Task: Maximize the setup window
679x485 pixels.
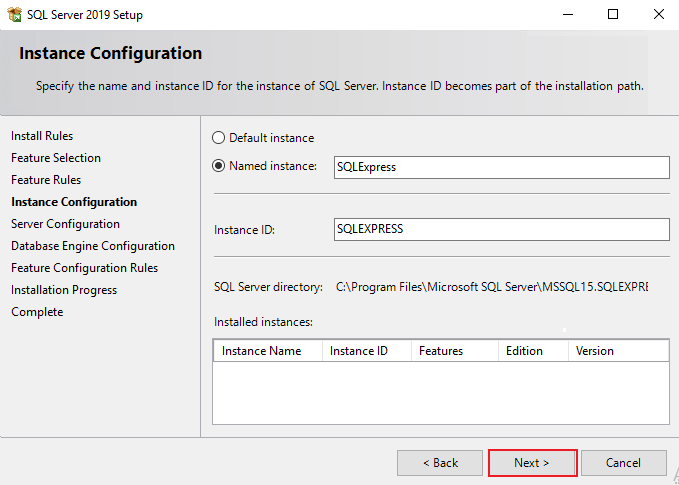Action: click(613, 14)
